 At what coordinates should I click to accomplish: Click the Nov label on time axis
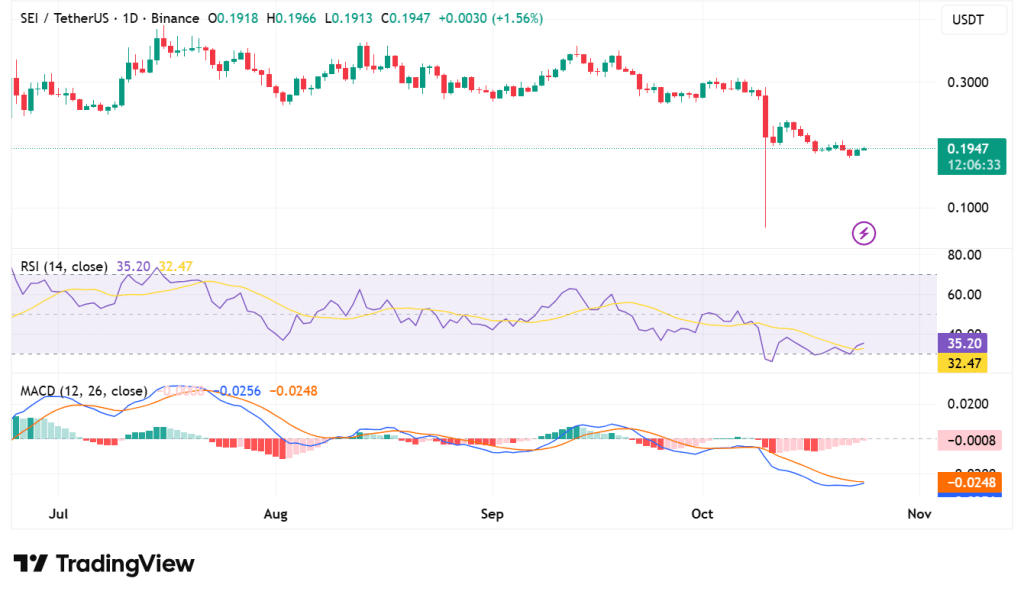(918, 514)
